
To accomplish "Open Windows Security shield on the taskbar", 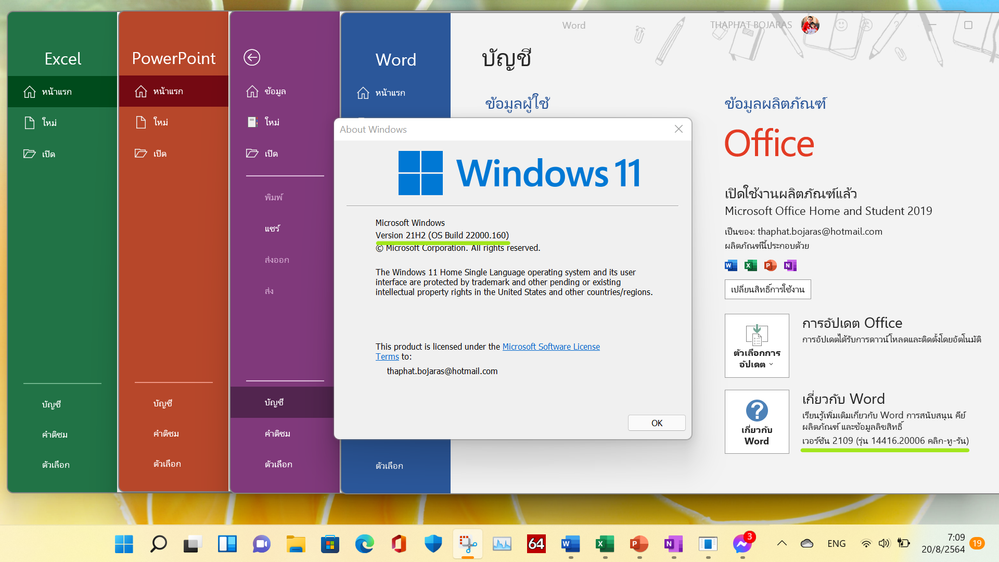I will pyautogui.click(x=433, y=544).
